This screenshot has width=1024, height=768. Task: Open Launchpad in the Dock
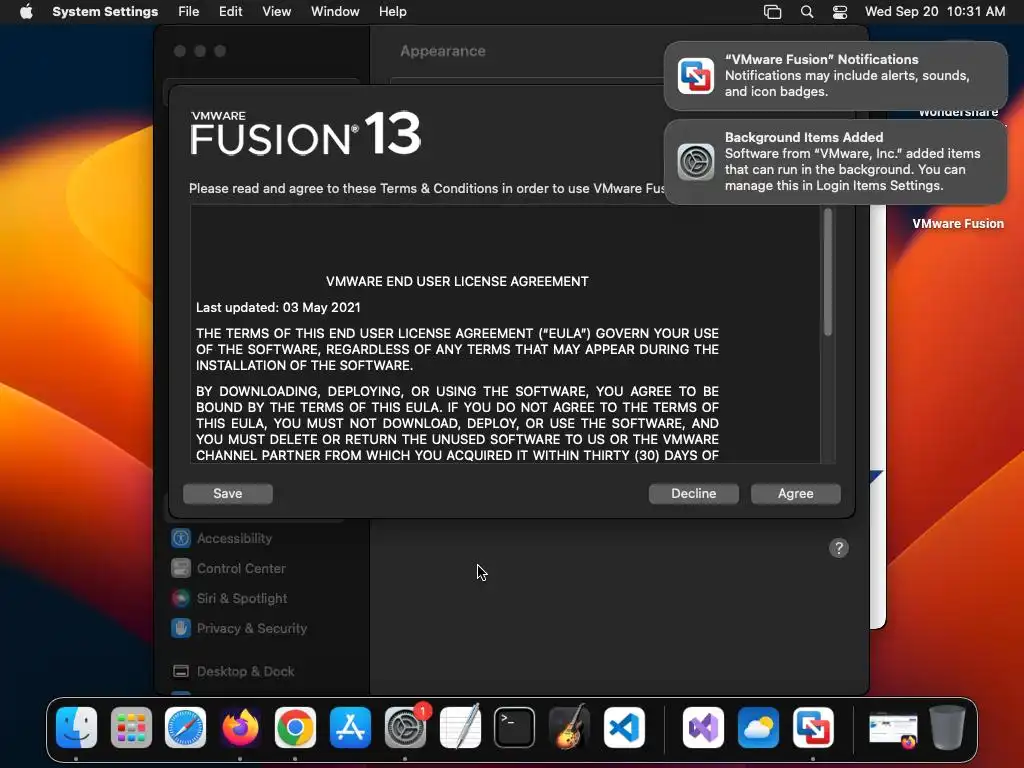tap(131, 728)
